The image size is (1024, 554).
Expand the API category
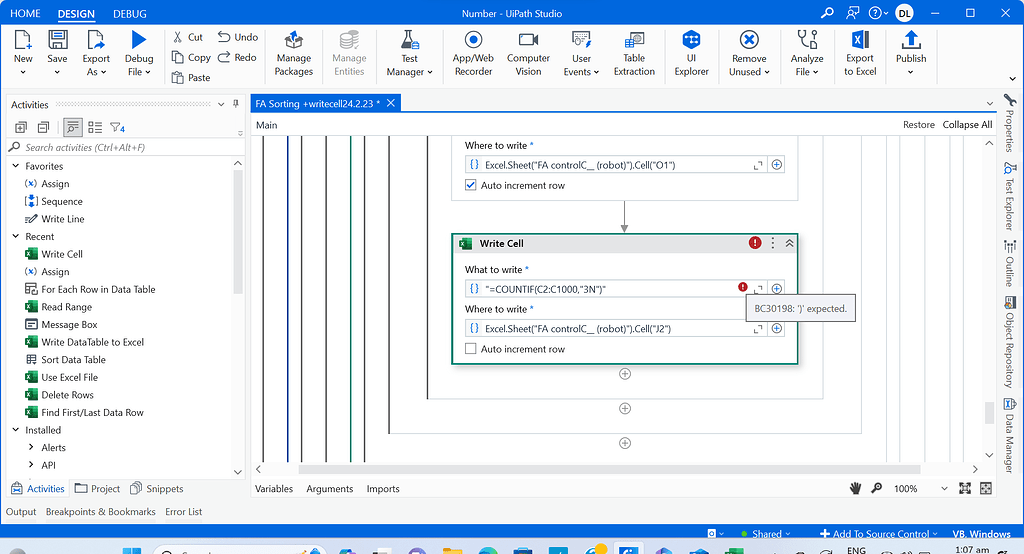coord(31,465)
